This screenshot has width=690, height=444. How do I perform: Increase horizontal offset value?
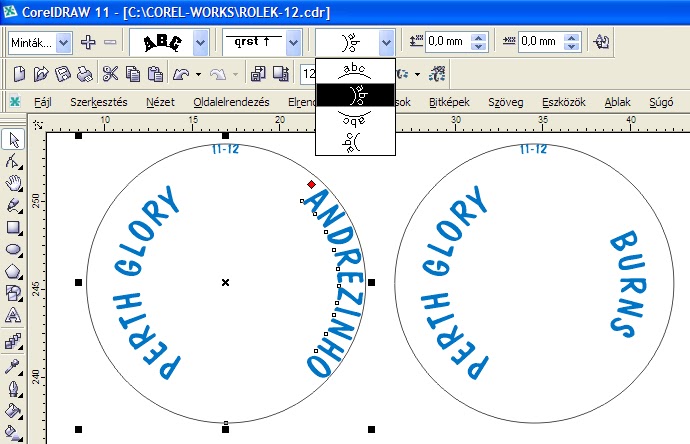(x=571, y=38)
